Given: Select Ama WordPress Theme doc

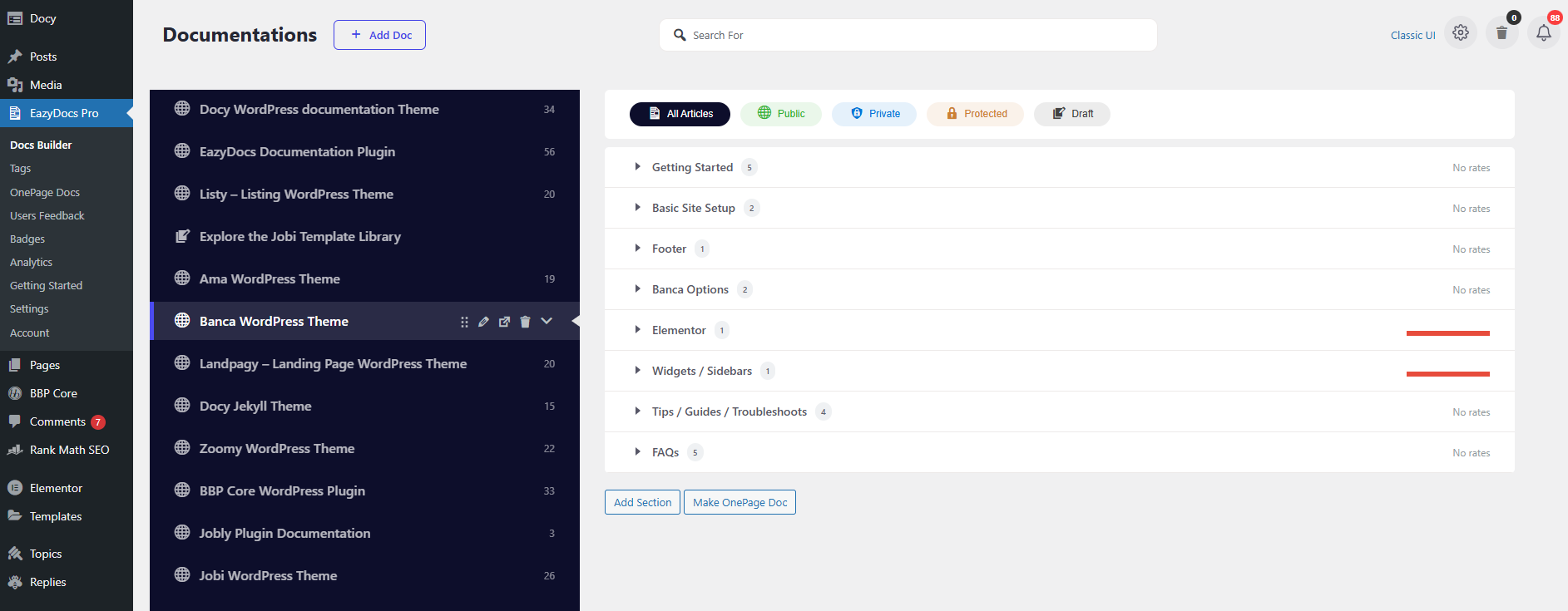Looking at the screenshot, I should click(x=364, y=278).
